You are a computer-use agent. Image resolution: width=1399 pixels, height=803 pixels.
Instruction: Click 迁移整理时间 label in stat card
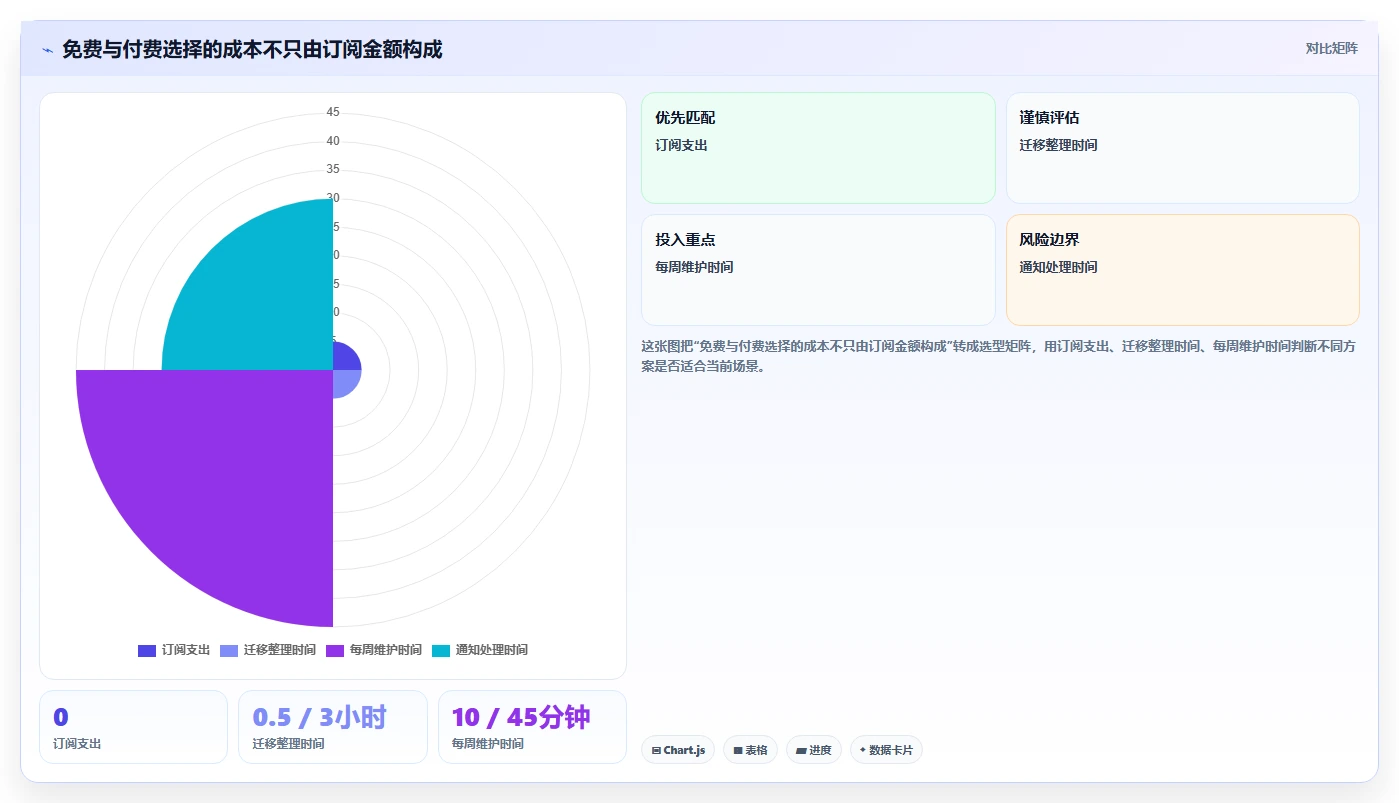pos(288,744)
